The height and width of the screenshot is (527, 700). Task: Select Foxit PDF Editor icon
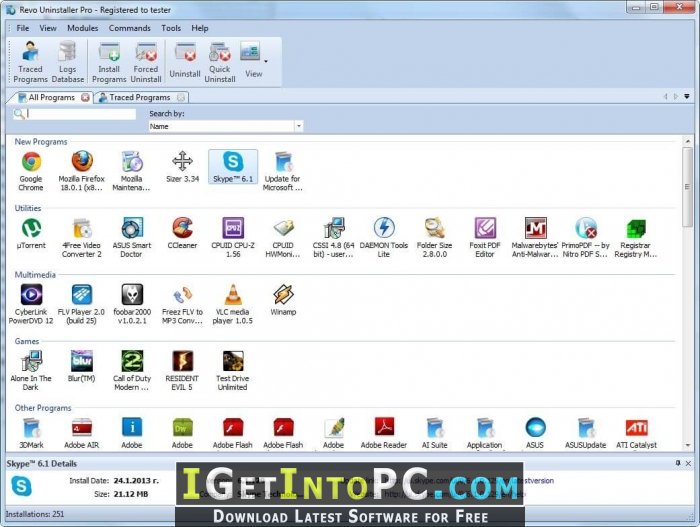coord(485,238)
